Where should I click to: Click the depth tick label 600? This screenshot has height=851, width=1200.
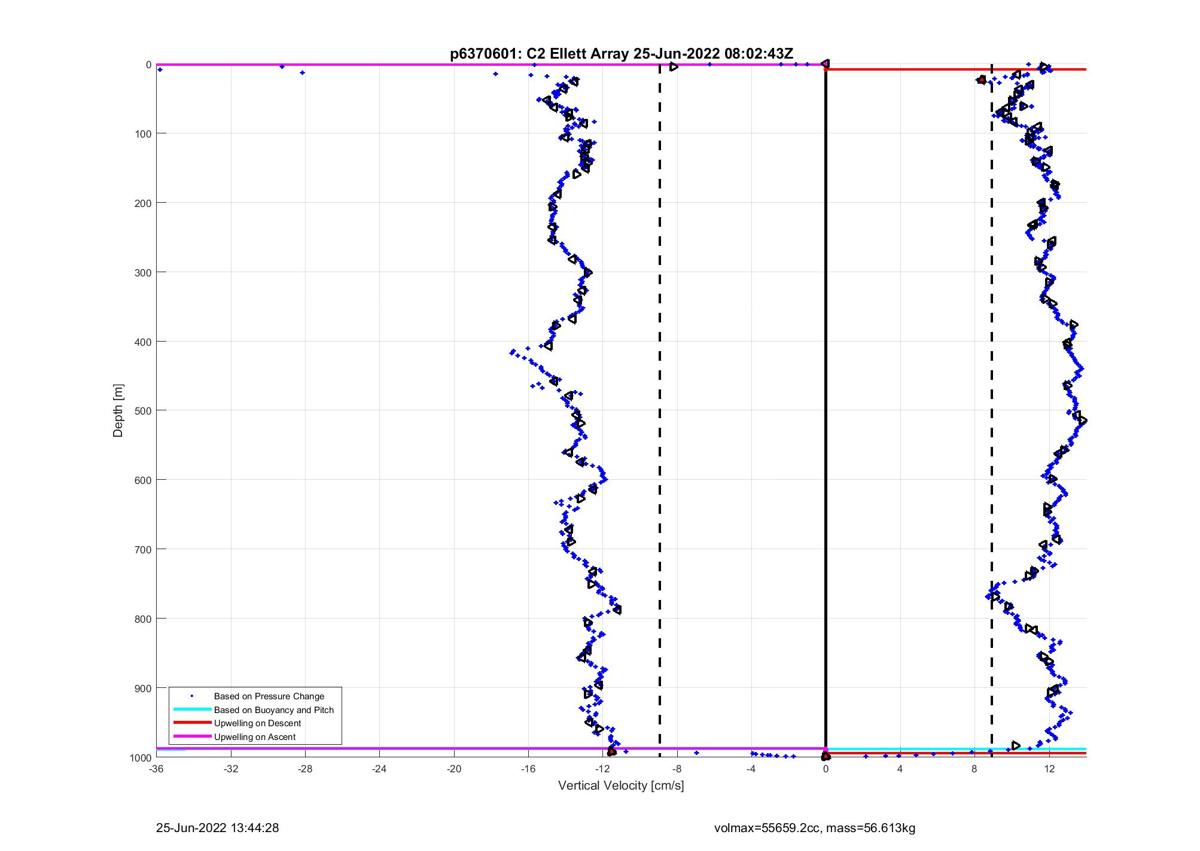click(x=142, y=480)
